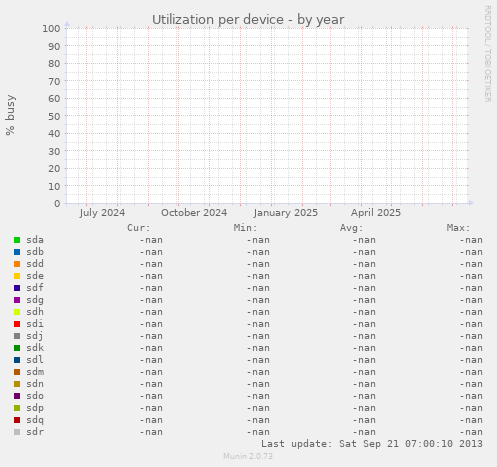Click the Max: column header
This screenshot has width=497, height=467.
(458, 228)
